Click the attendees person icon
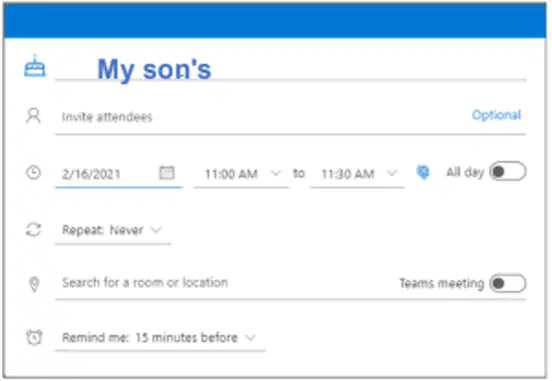 click(x=33, y=116)
